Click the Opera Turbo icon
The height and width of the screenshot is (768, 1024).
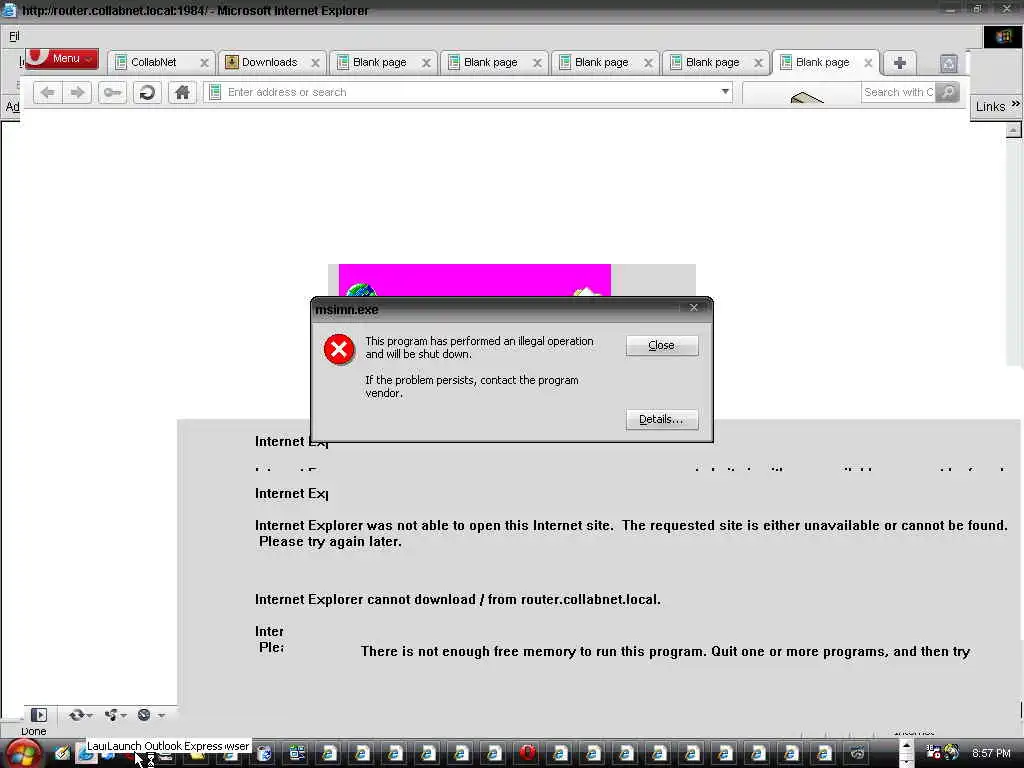pyautogui.click(x=144, y=715)
